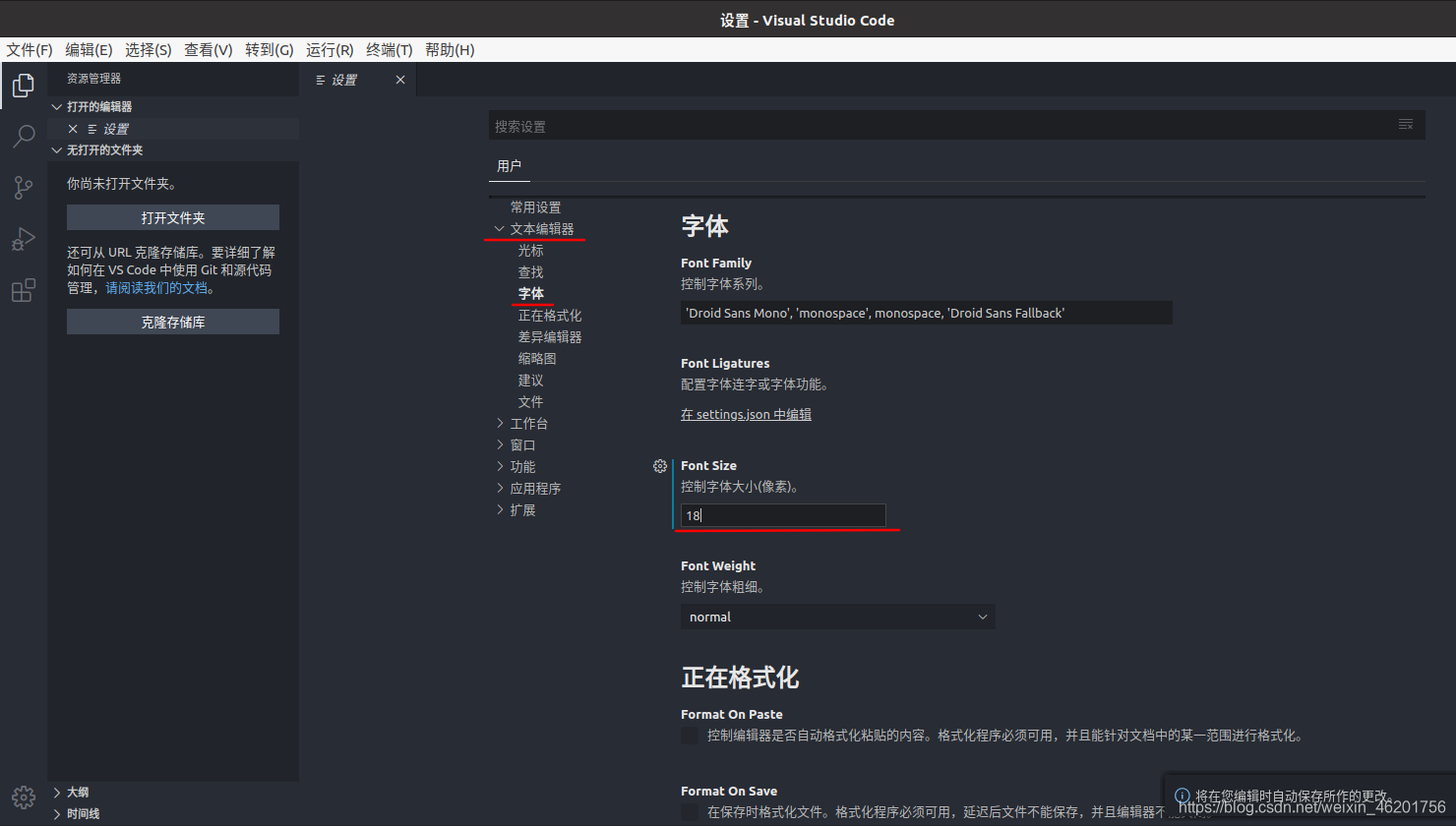Select 常用设置 in settings tree

point(535,207)
